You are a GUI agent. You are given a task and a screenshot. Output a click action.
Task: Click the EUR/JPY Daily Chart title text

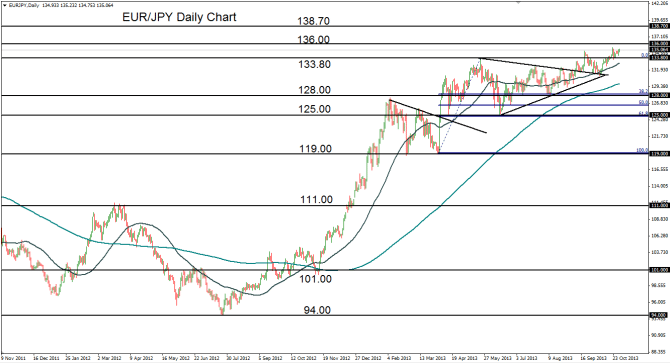point(179,17)
